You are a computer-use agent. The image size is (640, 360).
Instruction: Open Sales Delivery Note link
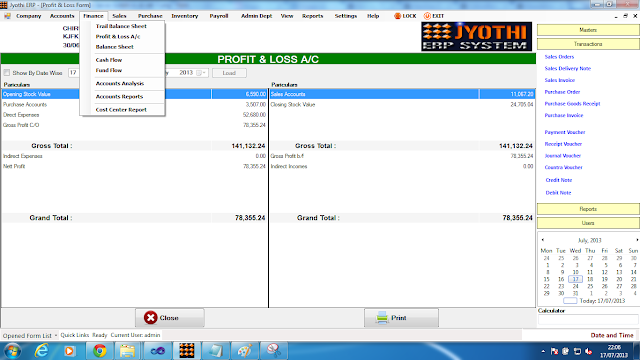point(568,69)
